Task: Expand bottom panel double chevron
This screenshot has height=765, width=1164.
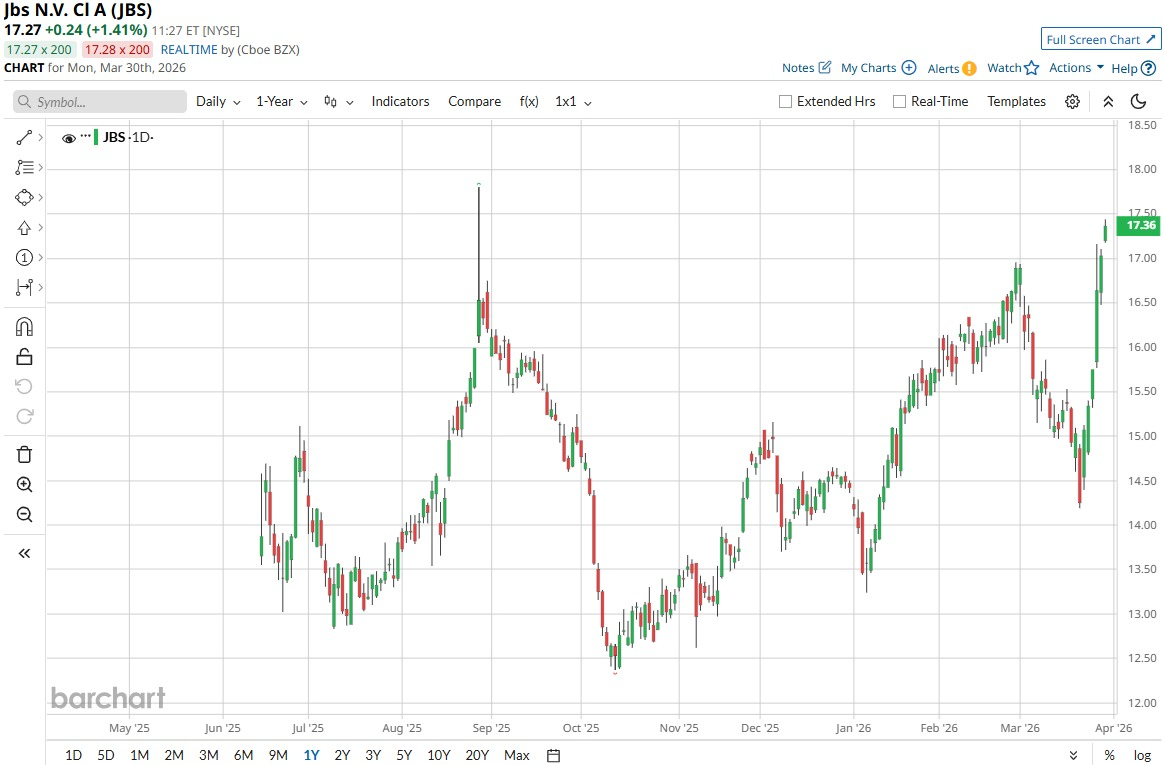Action: (1073, 755)
